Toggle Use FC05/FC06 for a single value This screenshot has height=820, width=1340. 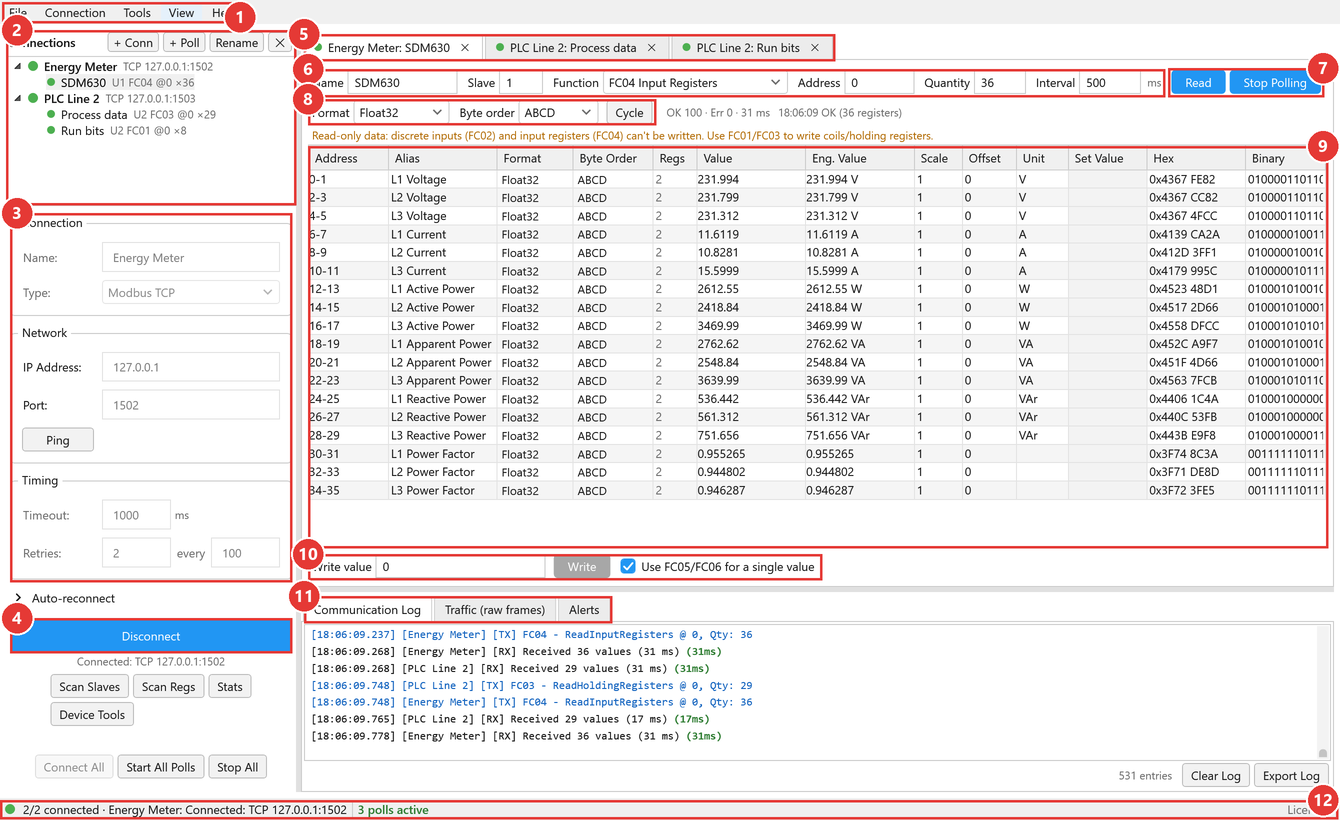(628, 567)
